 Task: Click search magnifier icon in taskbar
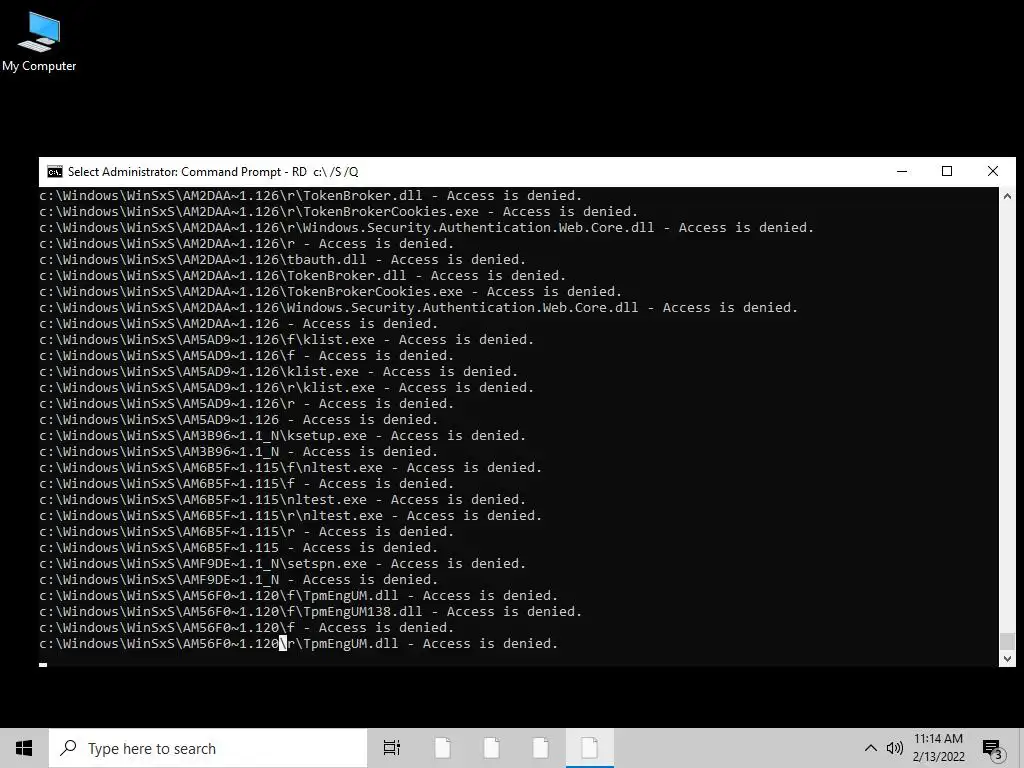68,748
